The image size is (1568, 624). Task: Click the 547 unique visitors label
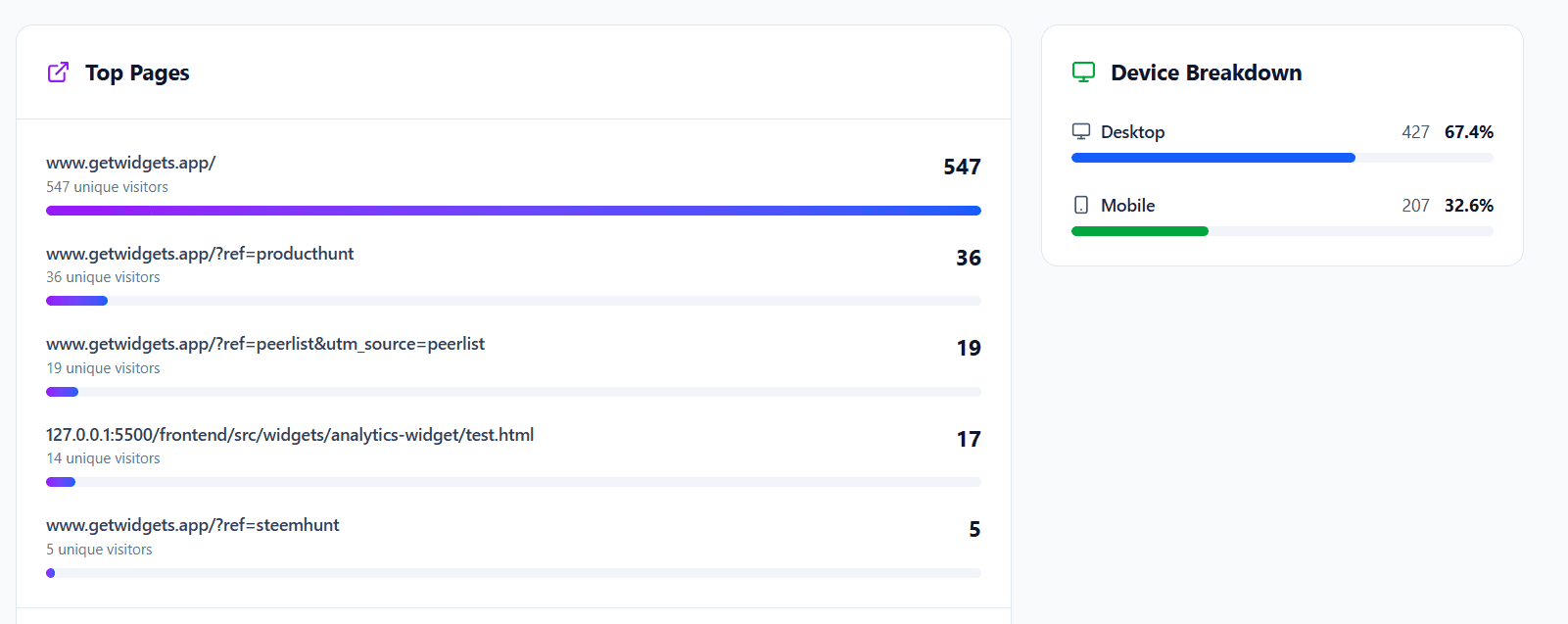pos(106,187)
